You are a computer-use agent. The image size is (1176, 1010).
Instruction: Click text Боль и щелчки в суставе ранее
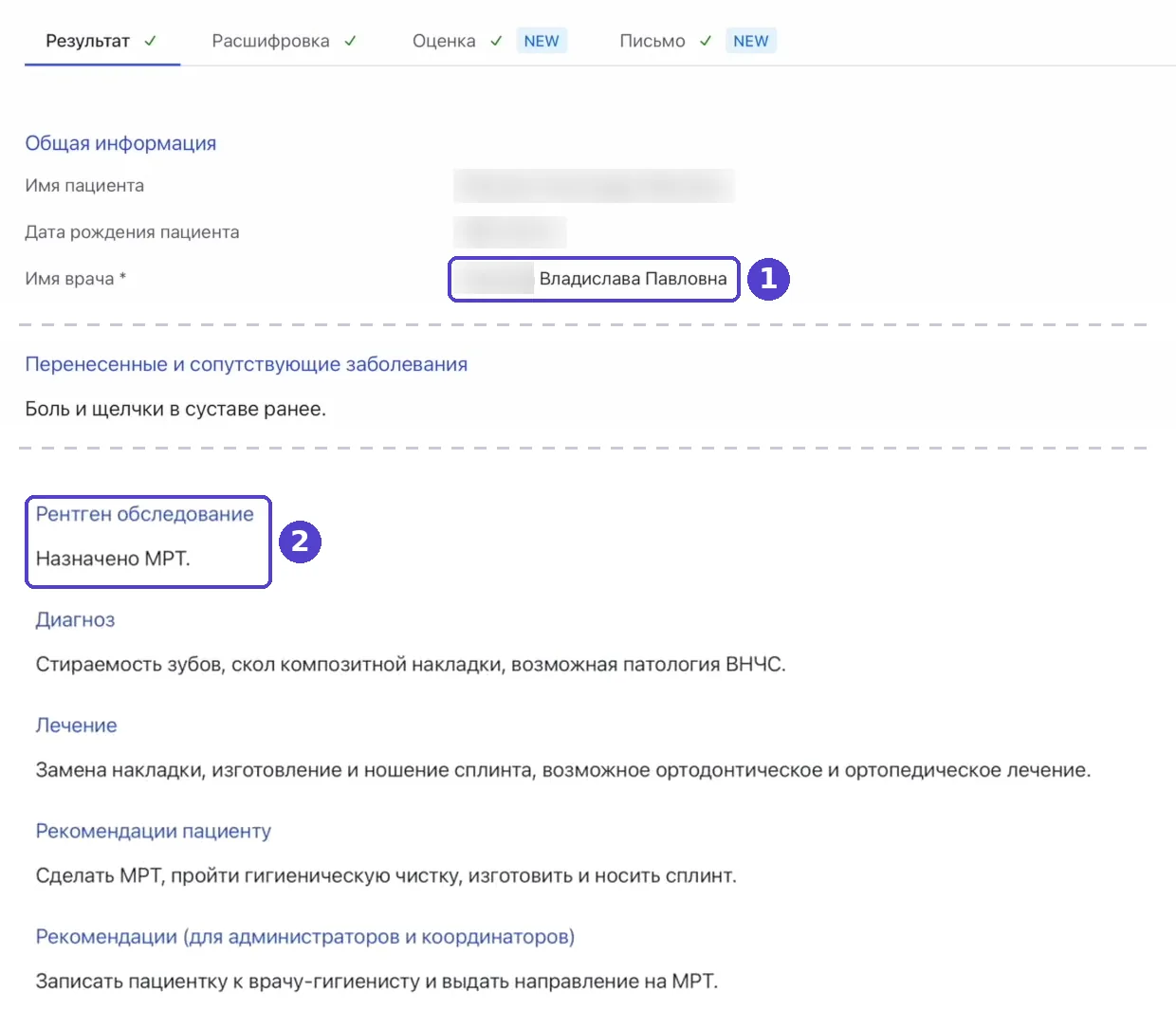coord(175,409)
